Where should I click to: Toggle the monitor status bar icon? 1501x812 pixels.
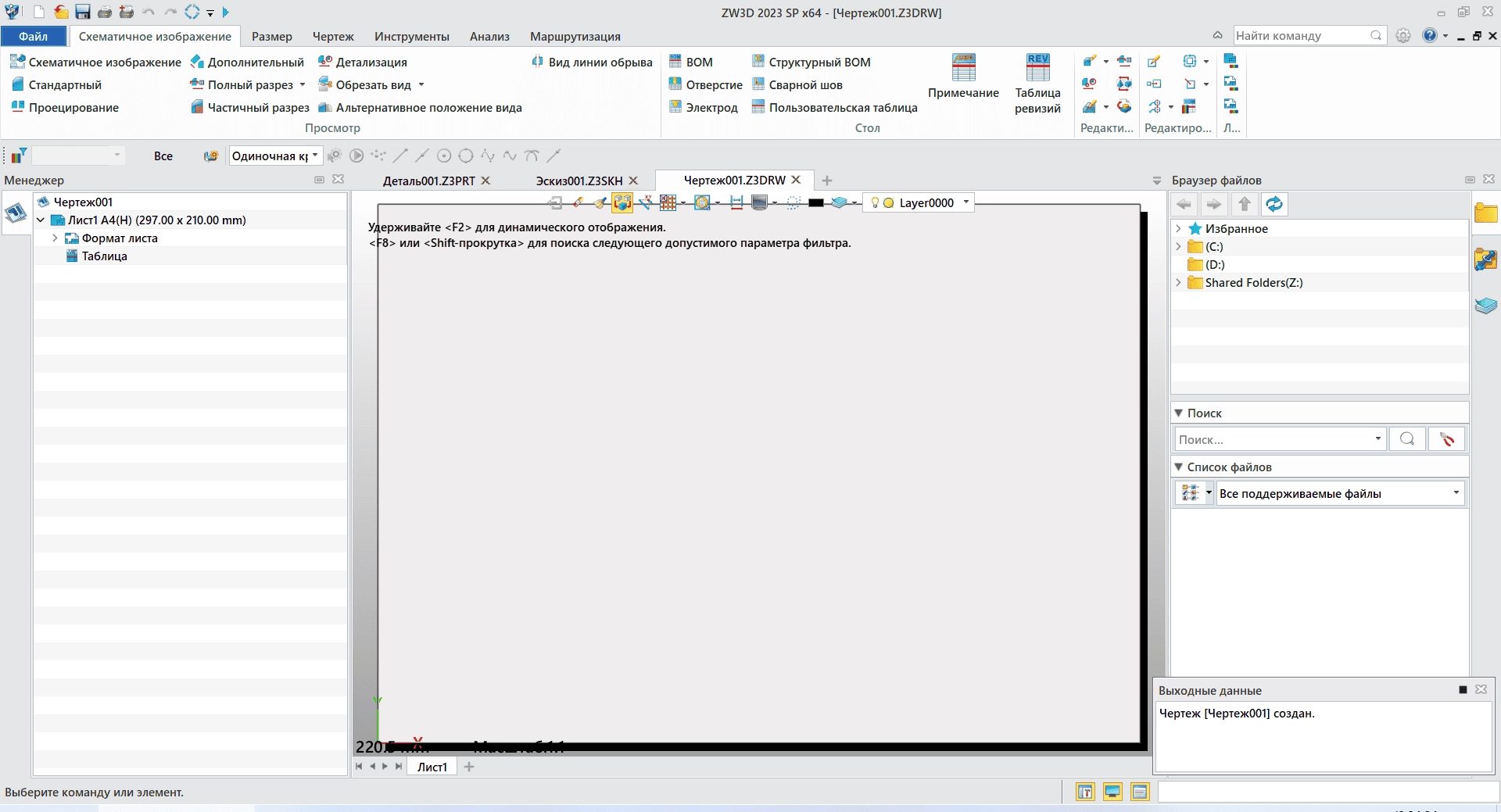point(1112,792)
